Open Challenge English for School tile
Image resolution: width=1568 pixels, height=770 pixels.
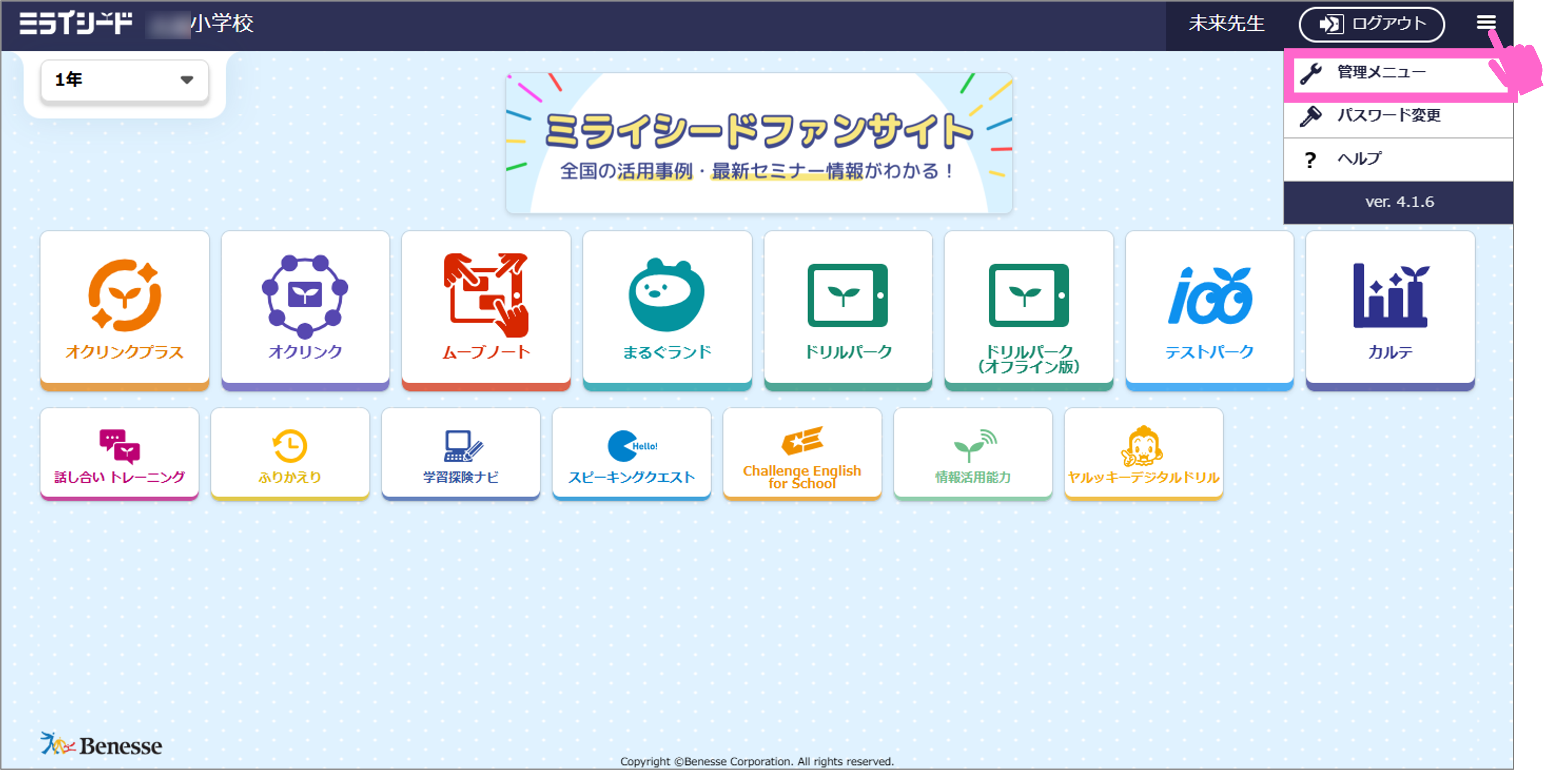click(x=802, y=453)
